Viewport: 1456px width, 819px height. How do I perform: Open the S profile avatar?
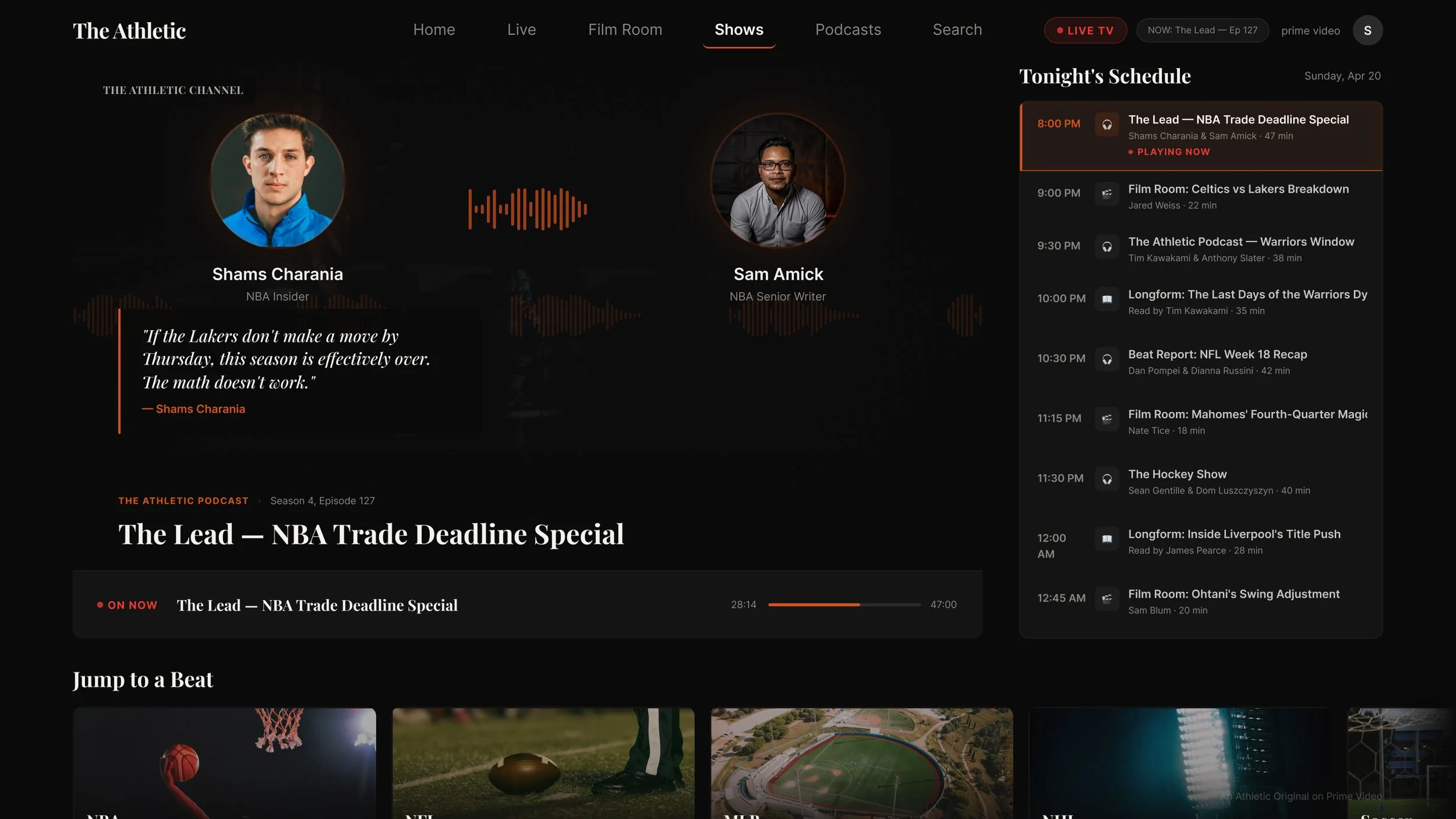pyautogui.click(x=1367, y=30)
